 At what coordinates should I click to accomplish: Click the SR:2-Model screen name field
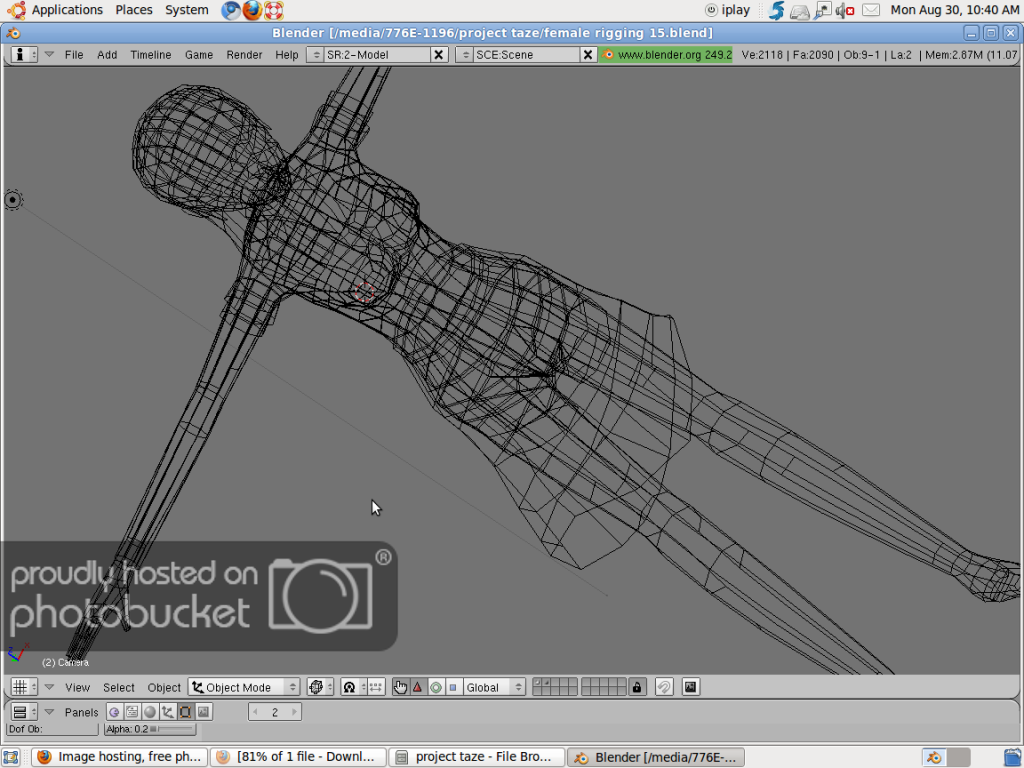click(x=377, y=55)
